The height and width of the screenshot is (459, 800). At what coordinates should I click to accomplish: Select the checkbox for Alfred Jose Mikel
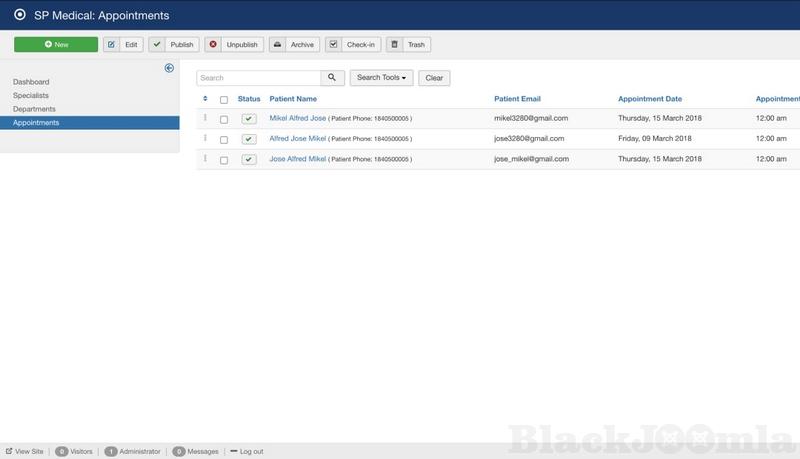[224, 140]
